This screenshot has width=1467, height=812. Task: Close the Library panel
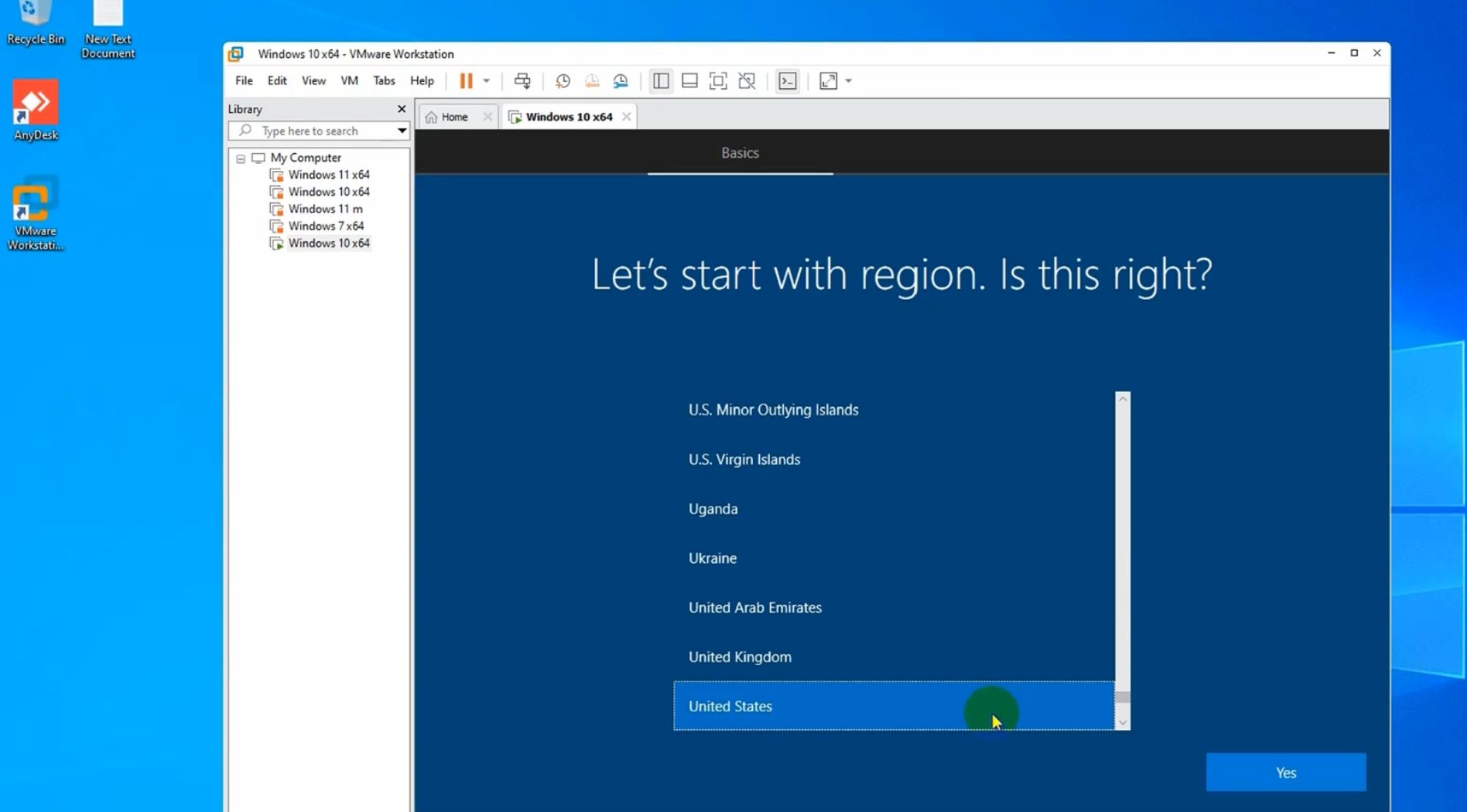401,109
